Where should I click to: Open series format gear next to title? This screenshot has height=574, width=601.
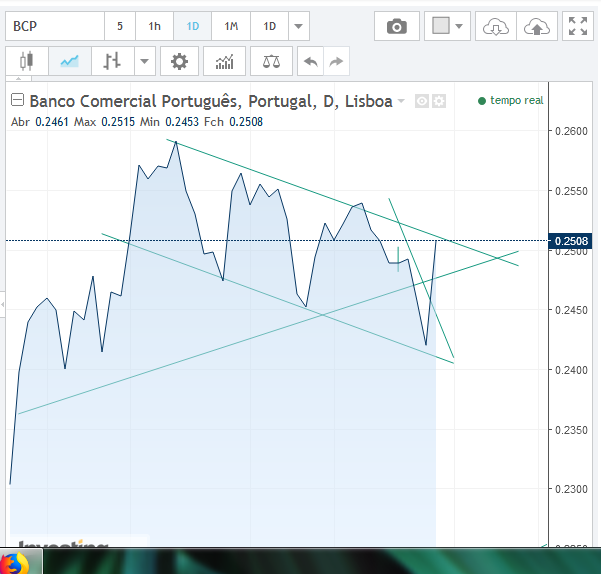coord(439,101)
